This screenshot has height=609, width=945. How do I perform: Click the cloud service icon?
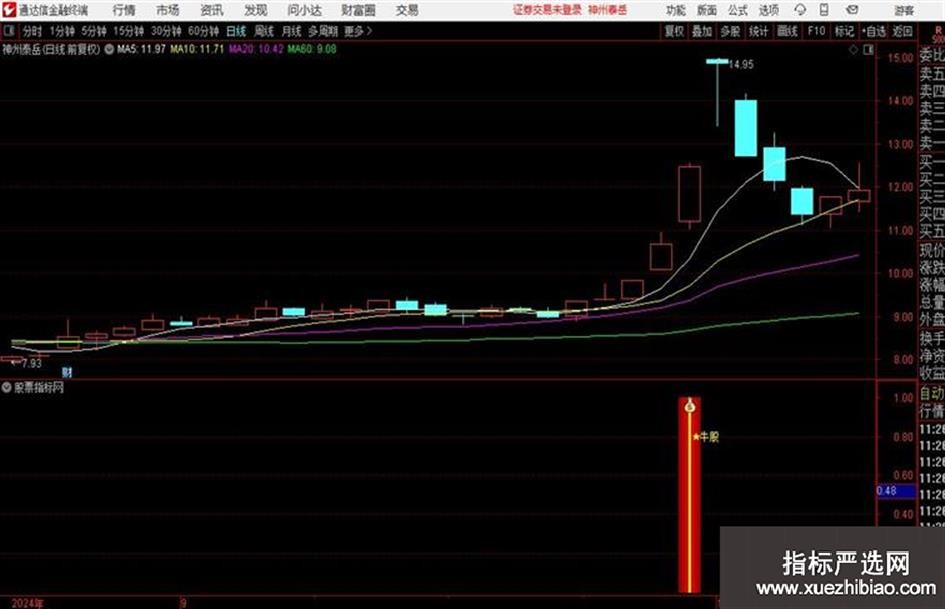(x=800, y=10)
